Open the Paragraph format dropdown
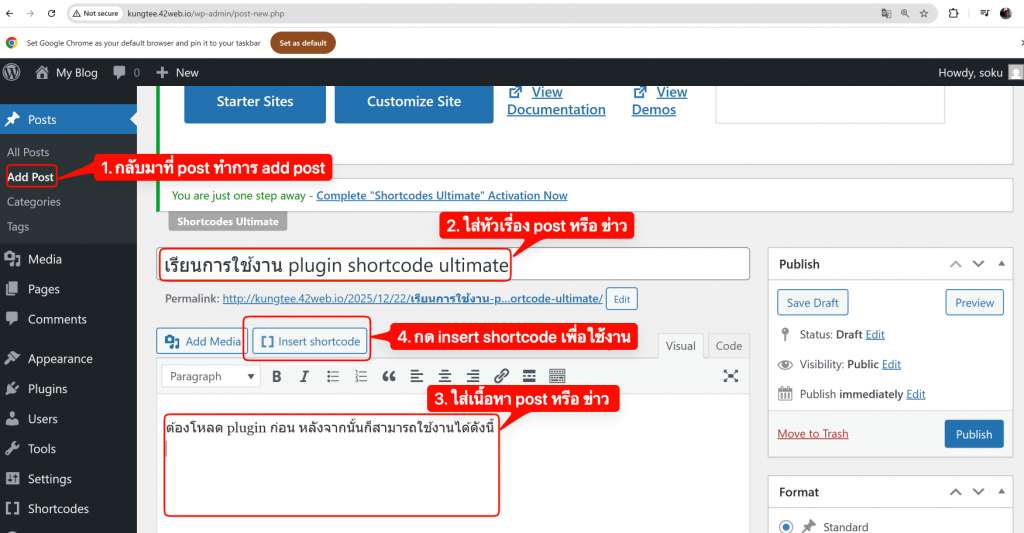 pos(211,376)
